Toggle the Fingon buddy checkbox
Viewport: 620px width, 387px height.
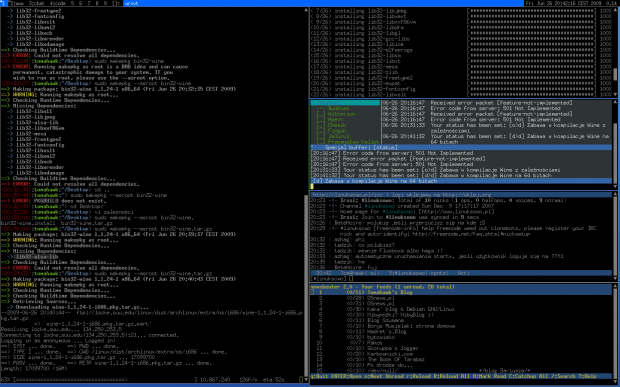[320, 130]
